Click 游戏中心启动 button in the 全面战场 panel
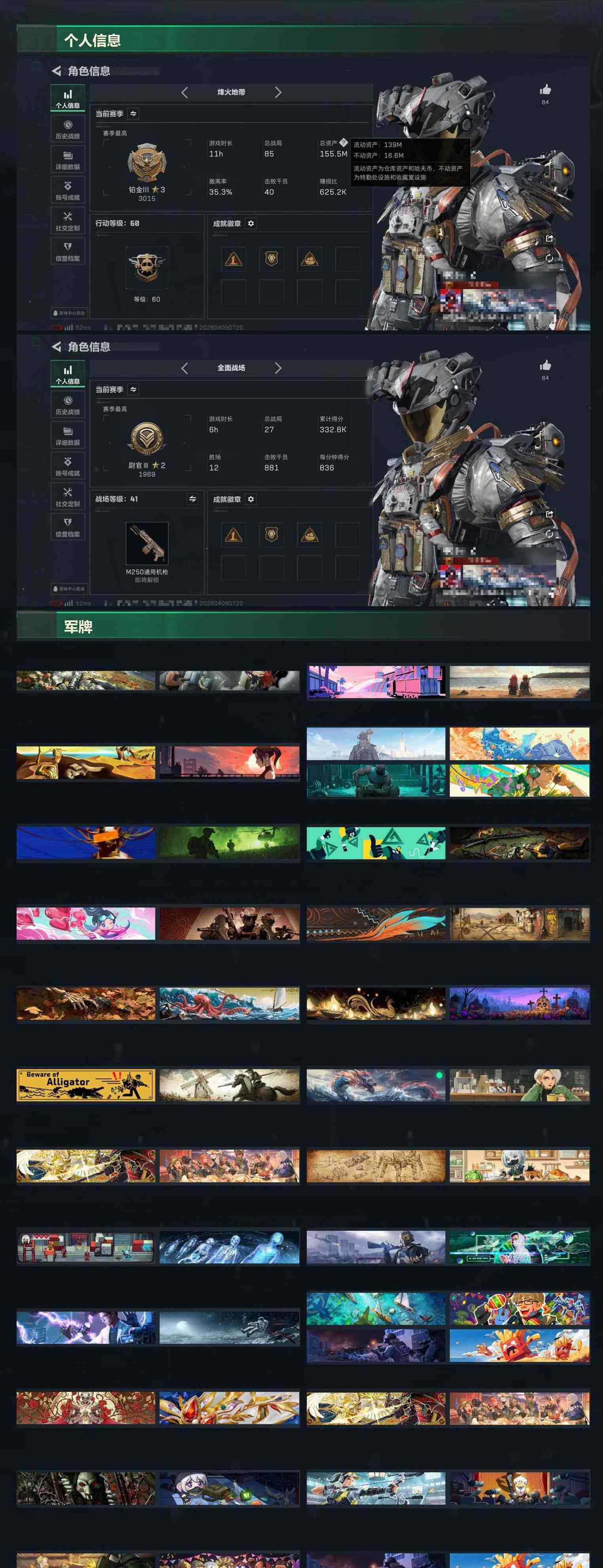 pos(69,589)
